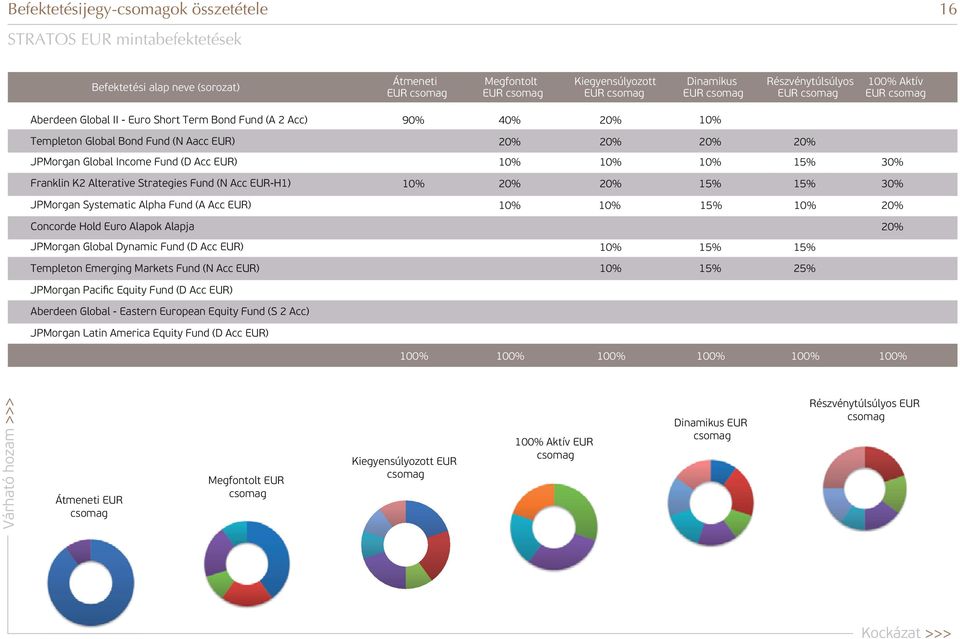
Task: Click the 100% total under the Átmeneti column
Action: click(414, 356)
